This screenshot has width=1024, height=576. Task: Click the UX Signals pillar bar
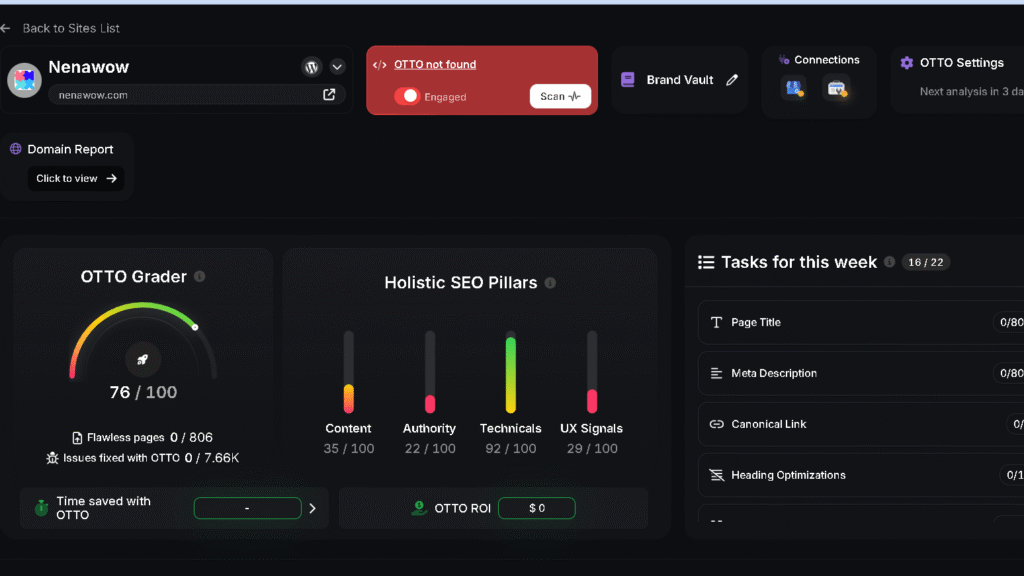pyautogui.click(x=592, y=372)
